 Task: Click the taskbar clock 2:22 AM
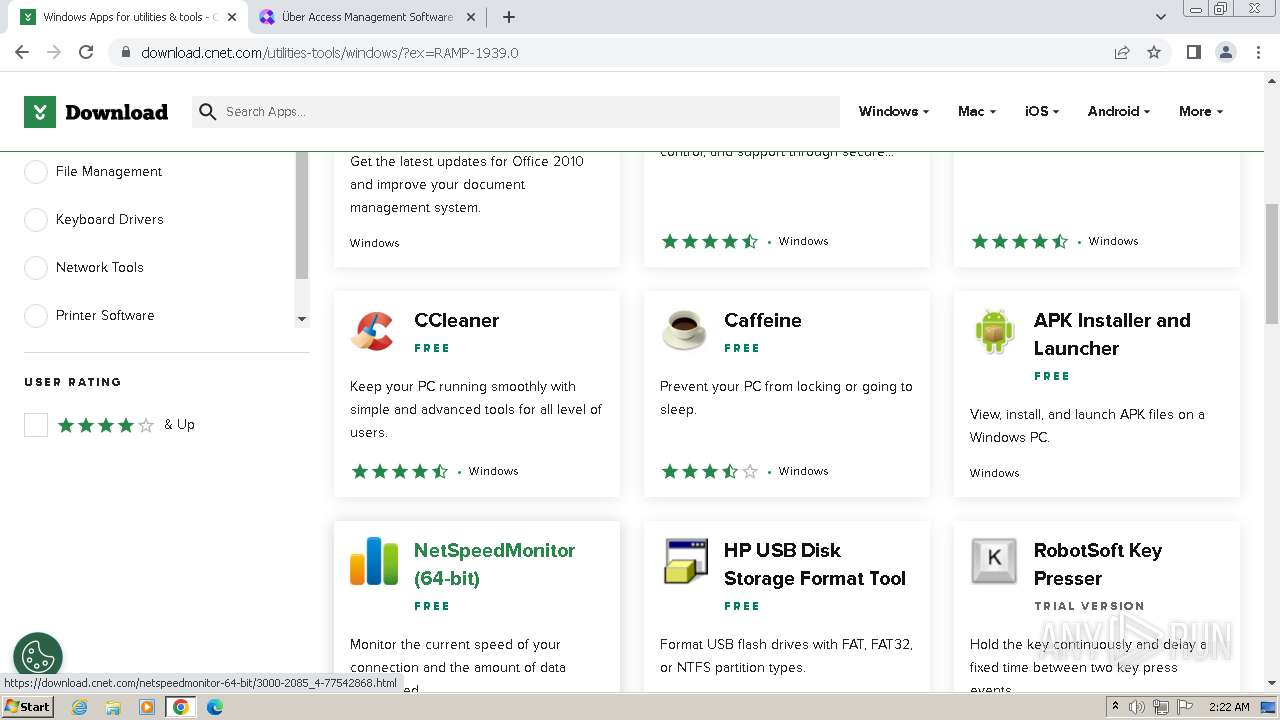click(x=1229, y=707)
